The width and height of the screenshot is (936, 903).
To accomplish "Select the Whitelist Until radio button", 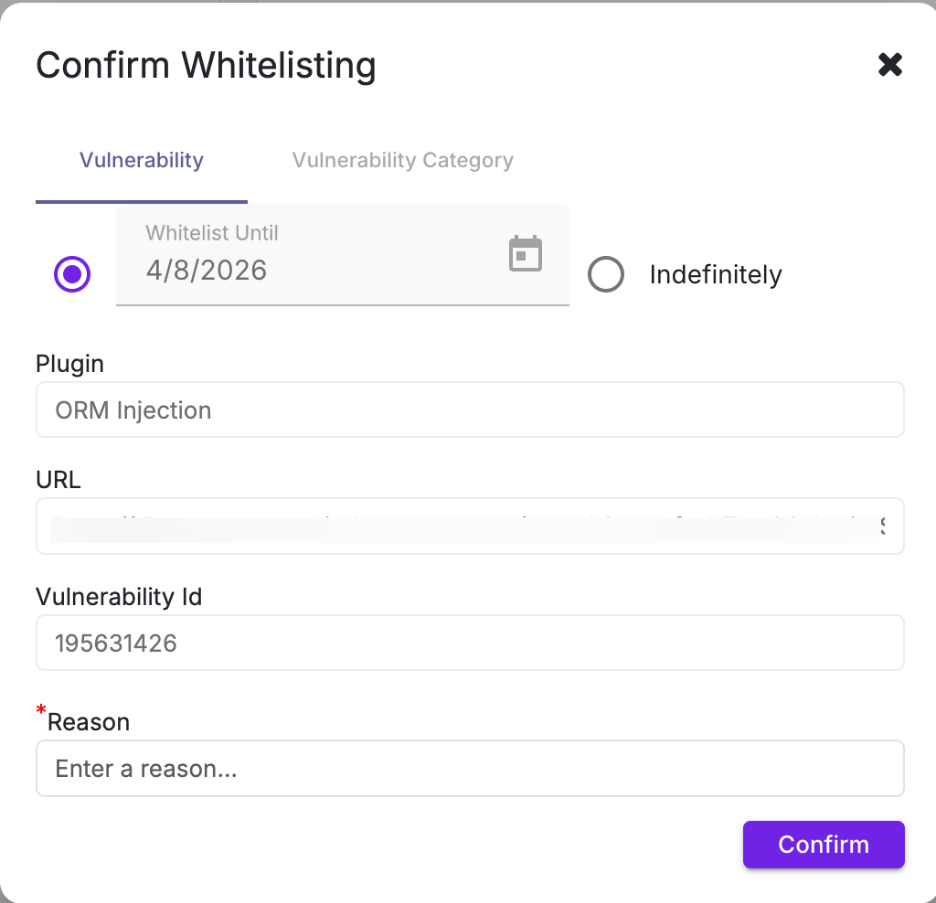I will 72,274.
